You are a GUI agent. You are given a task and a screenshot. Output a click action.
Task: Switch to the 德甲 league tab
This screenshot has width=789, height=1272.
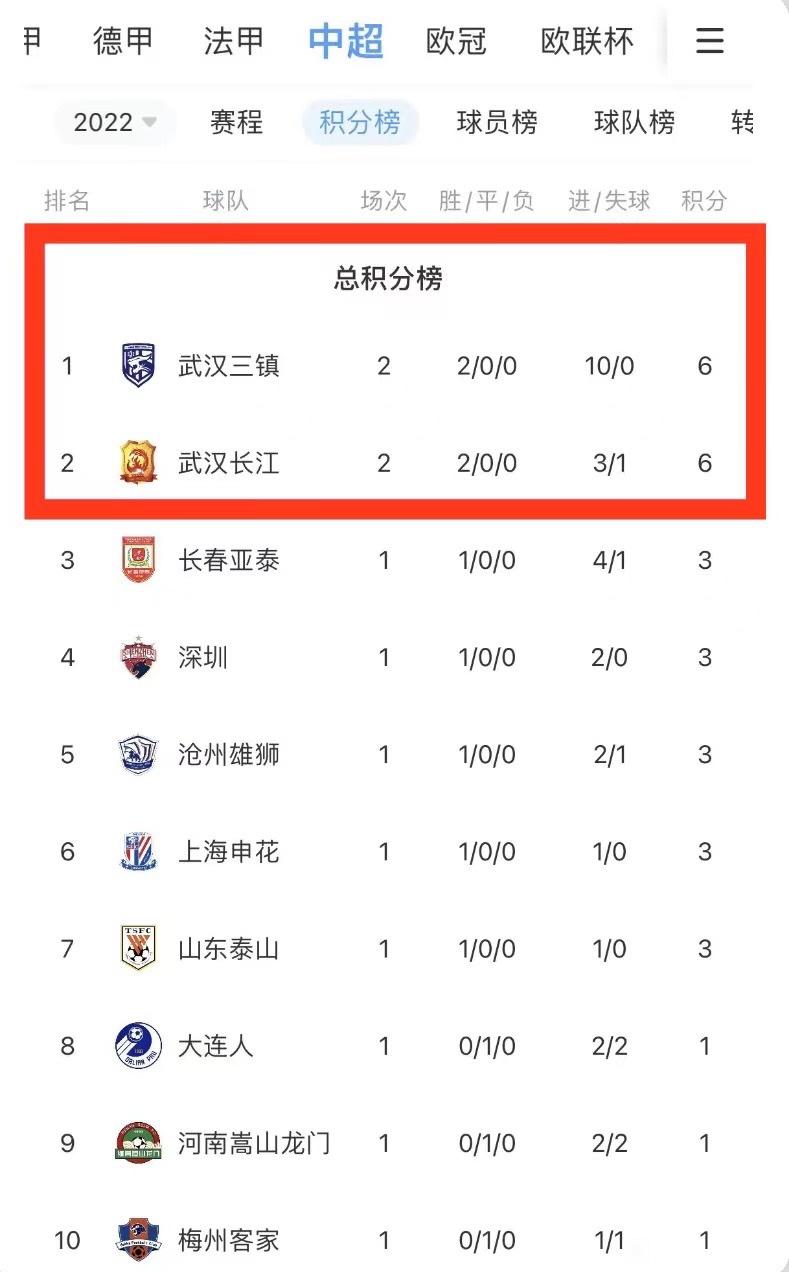[x=124, y=40]
